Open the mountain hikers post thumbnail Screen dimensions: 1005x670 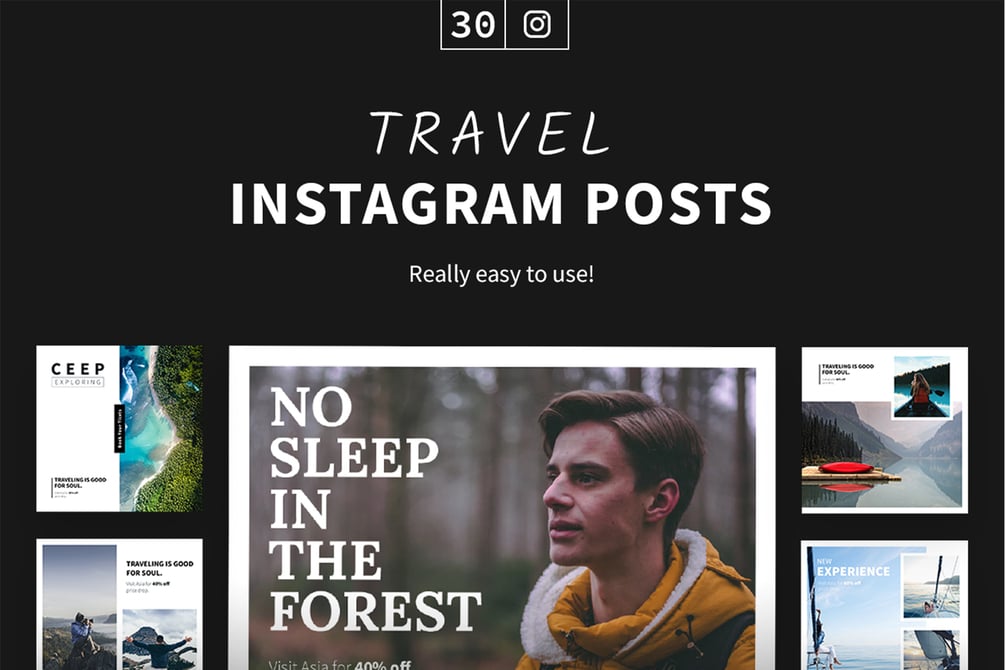119,604
